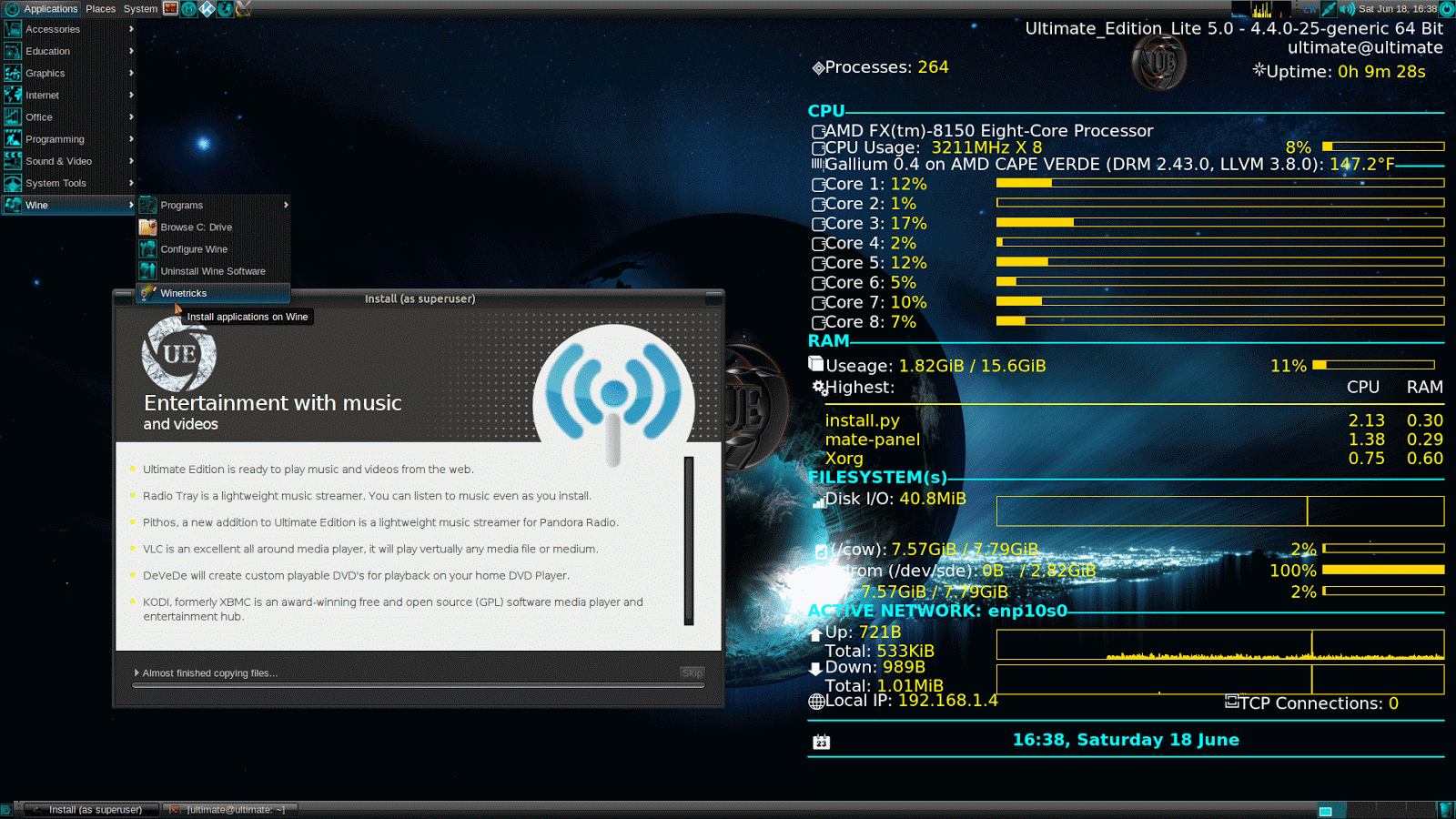Viewport: 1456px width, 819px height.
Task: Select the Wine menu category
Action: 68,205
